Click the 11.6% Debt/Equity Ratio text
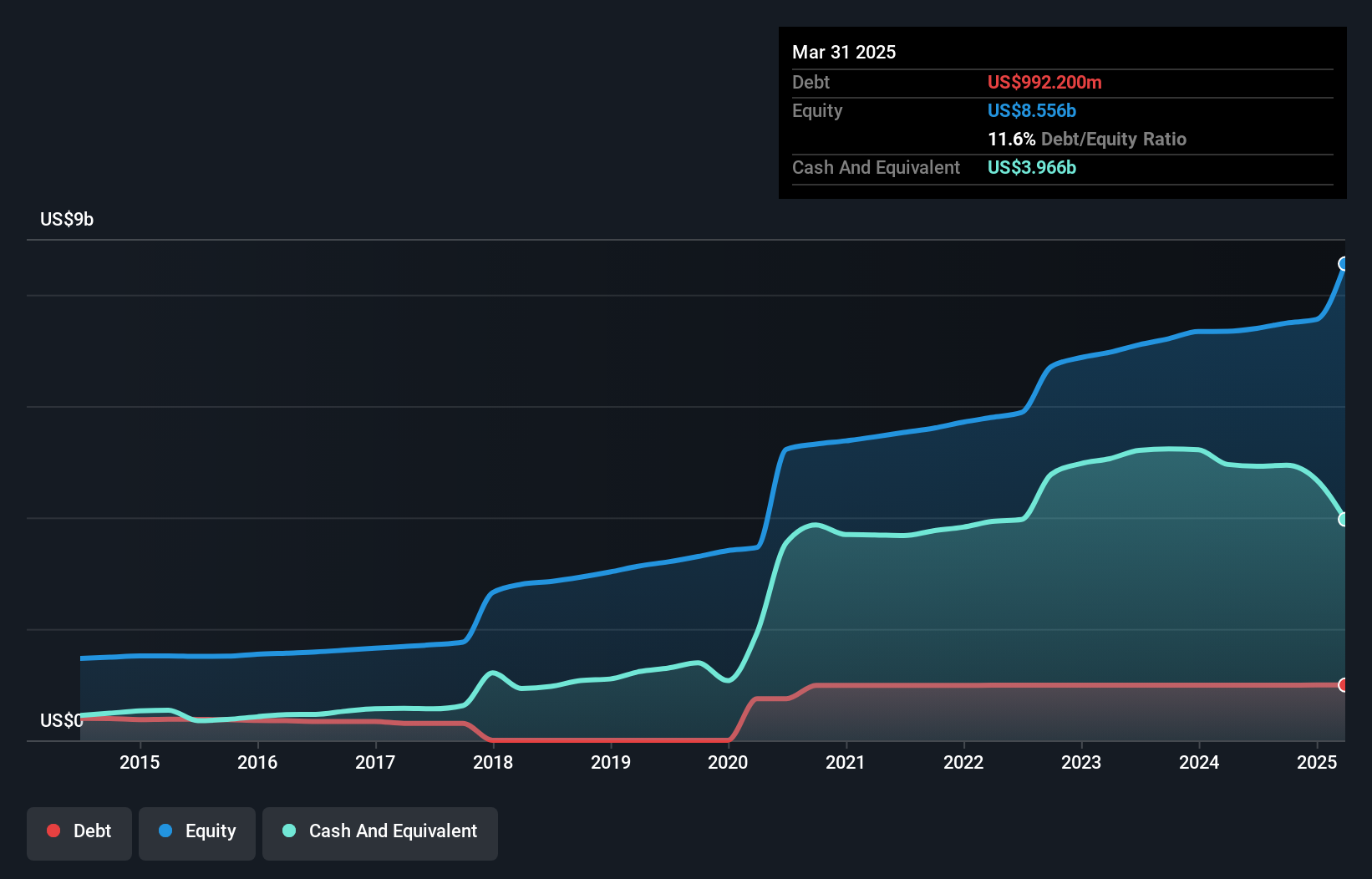Image resolution: width=1372 pixels, height=879 pixels. [x=1087, y=139]
